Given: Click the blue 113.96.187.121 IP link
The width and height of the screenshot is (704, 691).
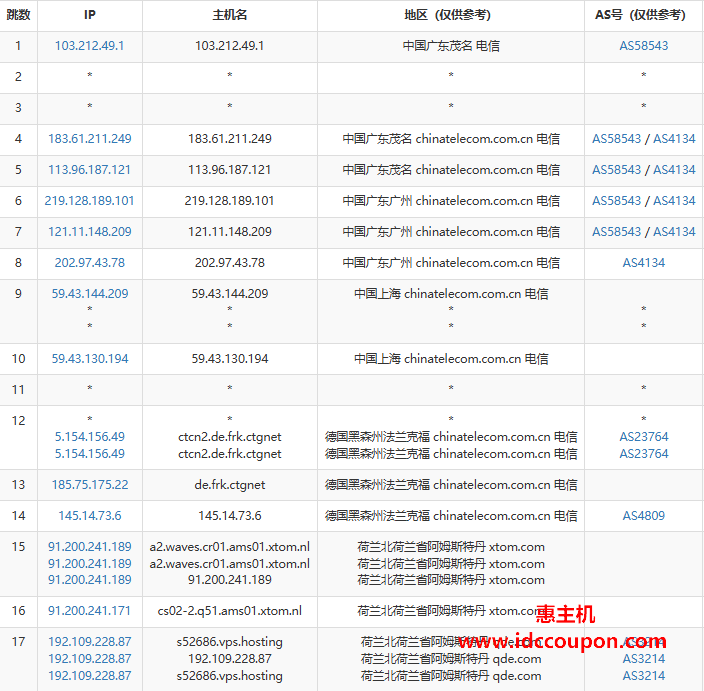Looking at the screenshot, I should (89, 170).
